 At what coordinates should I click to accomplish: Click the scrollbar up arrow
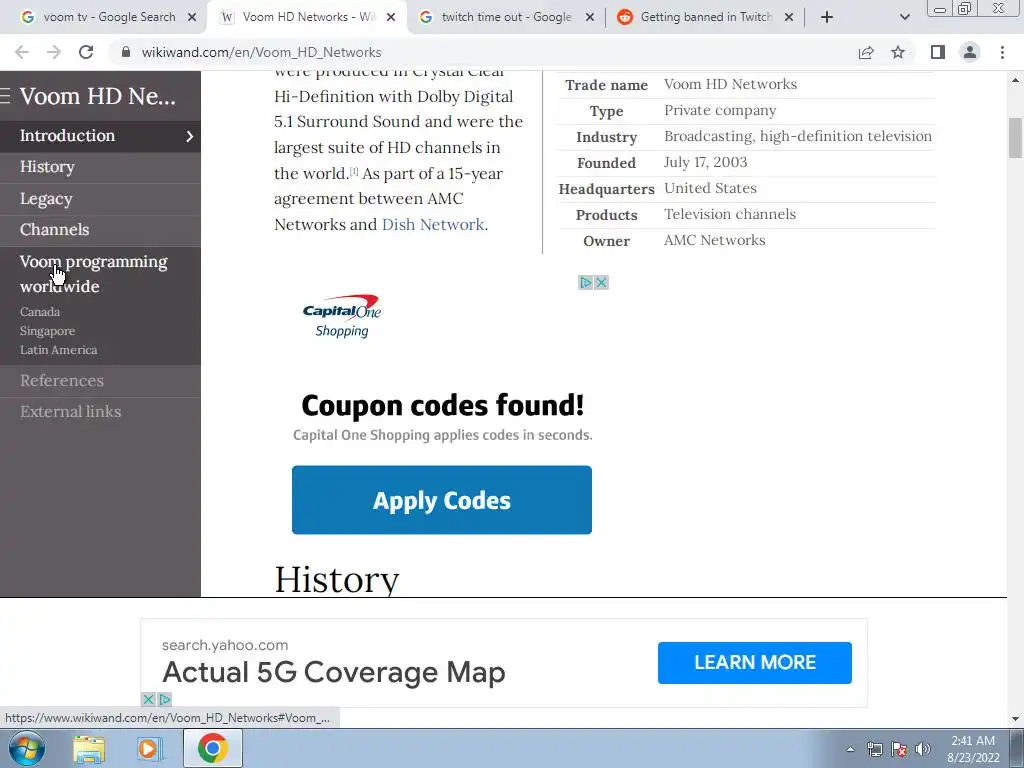coord(1016,80)
